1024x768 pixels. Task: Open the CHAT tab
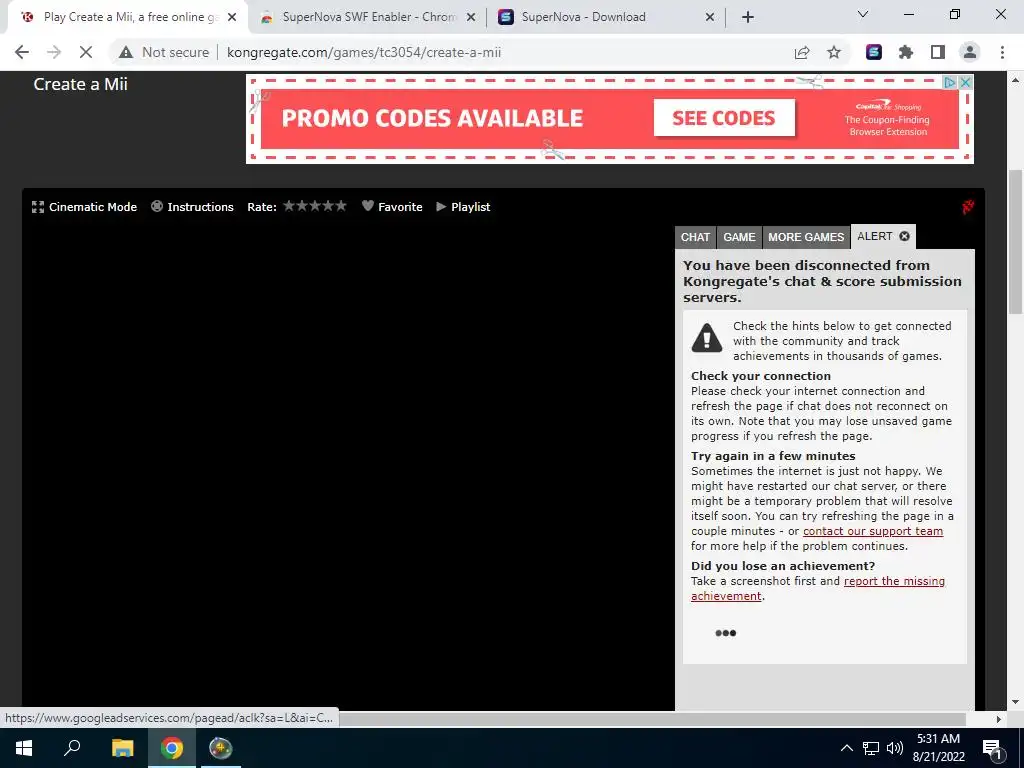pyautogui.click(x=695, y=237)
